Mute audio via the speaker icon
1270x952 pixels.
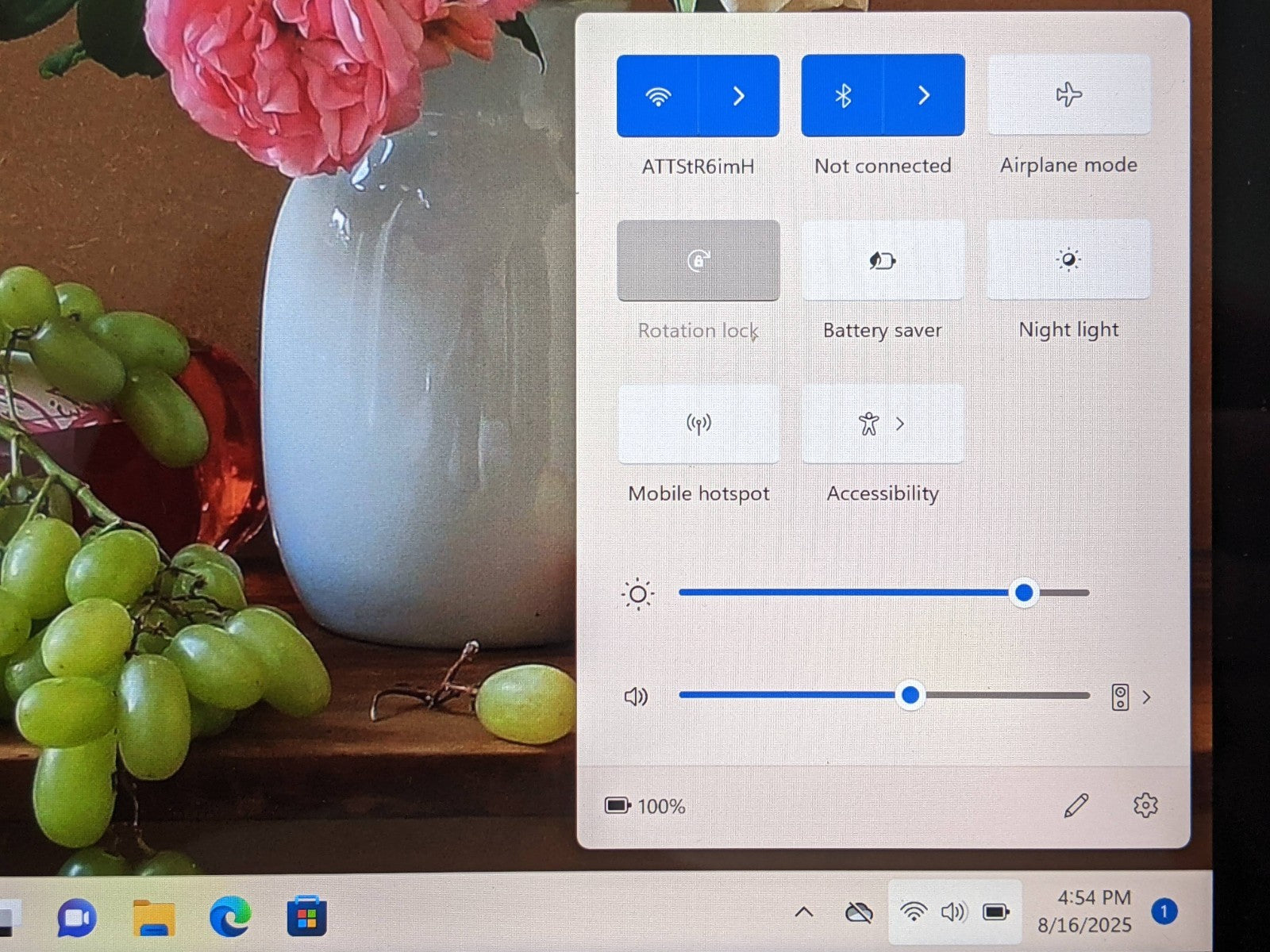pos(636,697)
